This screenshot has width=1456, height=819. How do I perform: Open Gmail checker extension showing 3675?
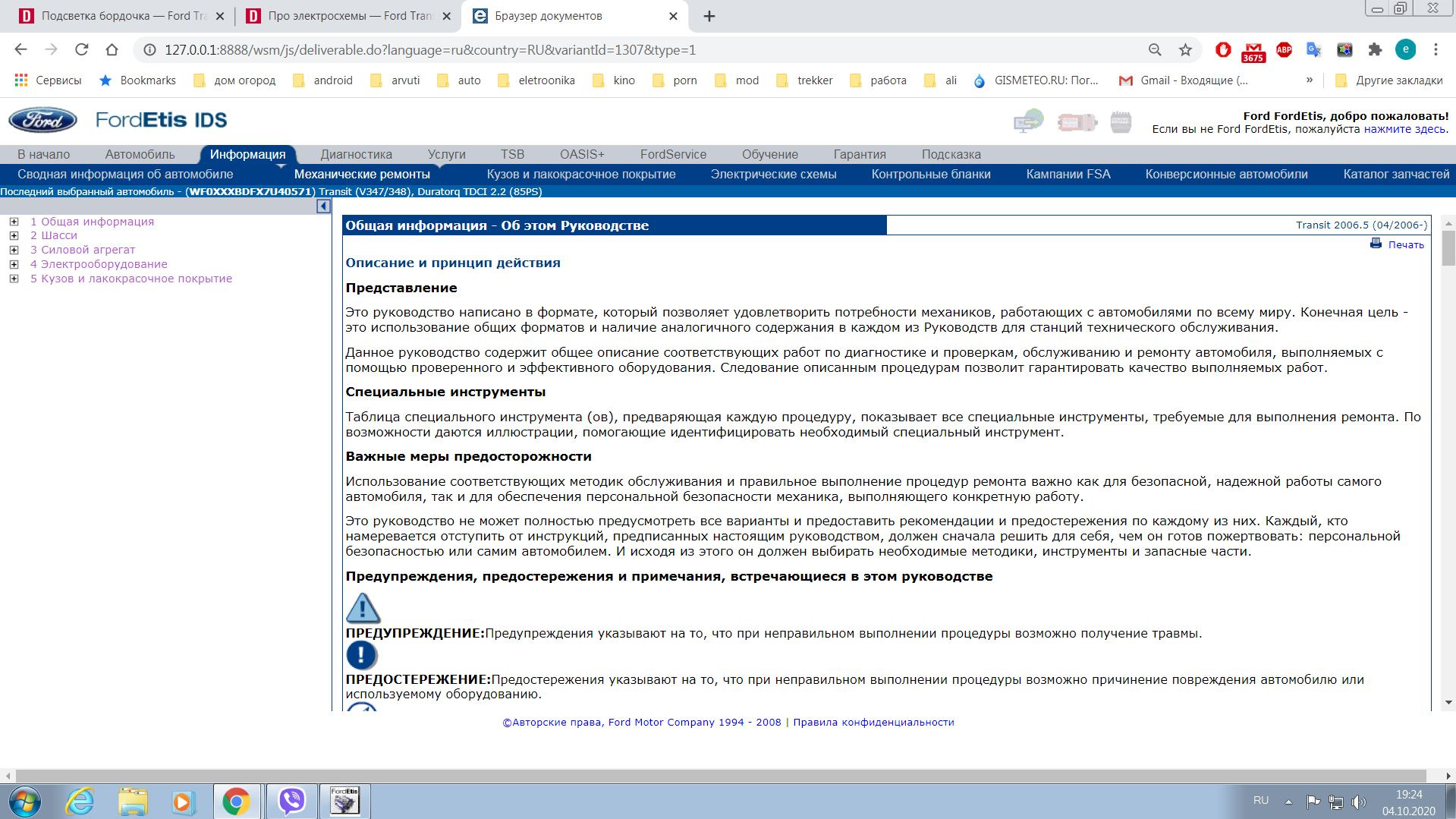(x=1253, y=52)
